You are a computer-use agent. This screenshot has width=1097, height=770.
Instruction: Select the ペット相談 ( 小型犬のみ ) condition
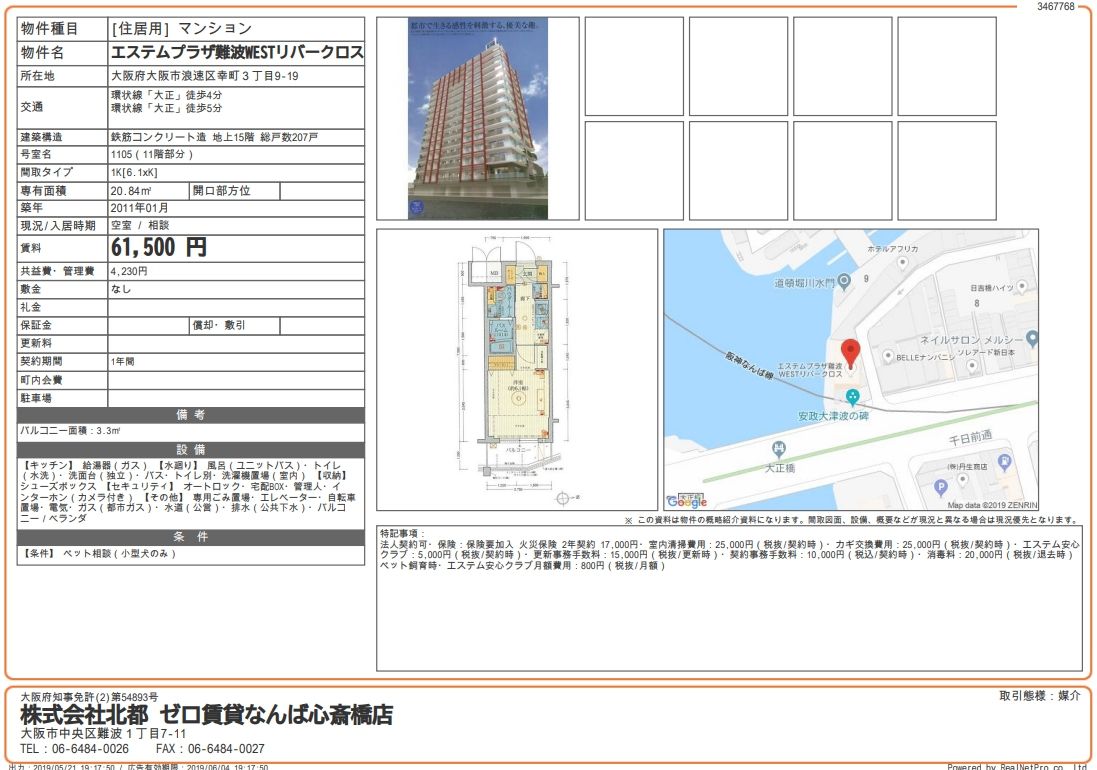[119, 553]
